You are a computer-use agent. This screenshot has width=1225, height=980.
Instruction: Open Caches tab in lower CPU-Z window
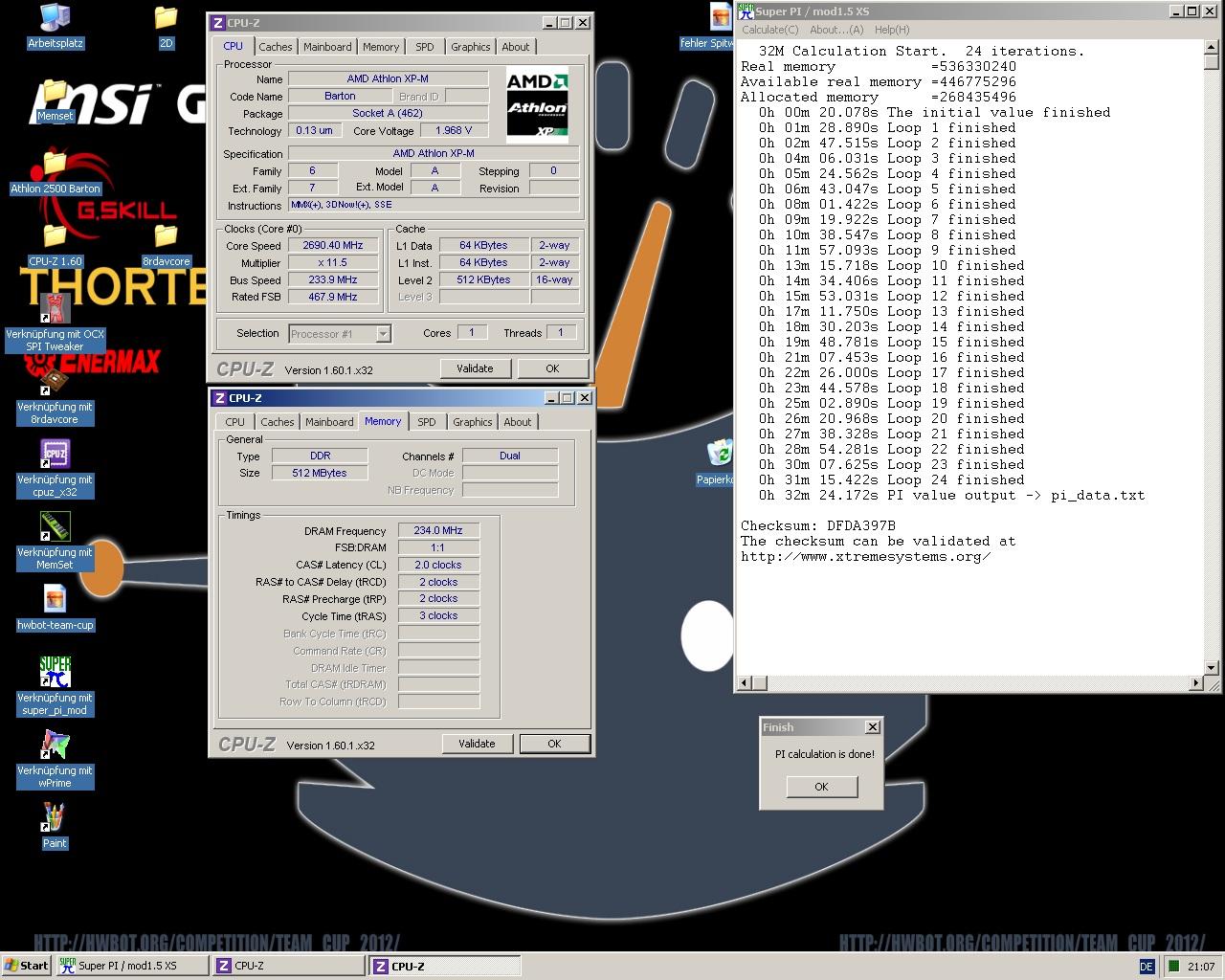278,422
